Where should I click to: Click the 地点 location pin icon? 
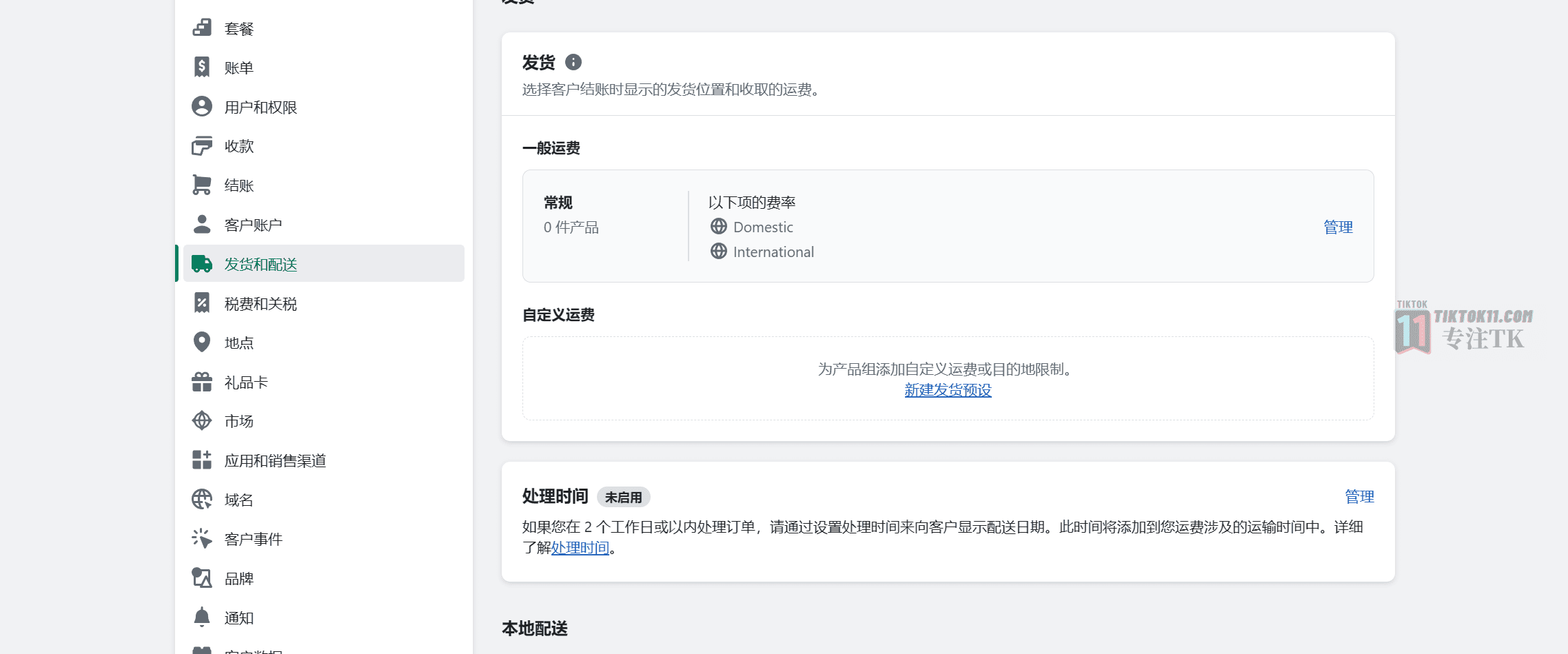pos(202,343)
